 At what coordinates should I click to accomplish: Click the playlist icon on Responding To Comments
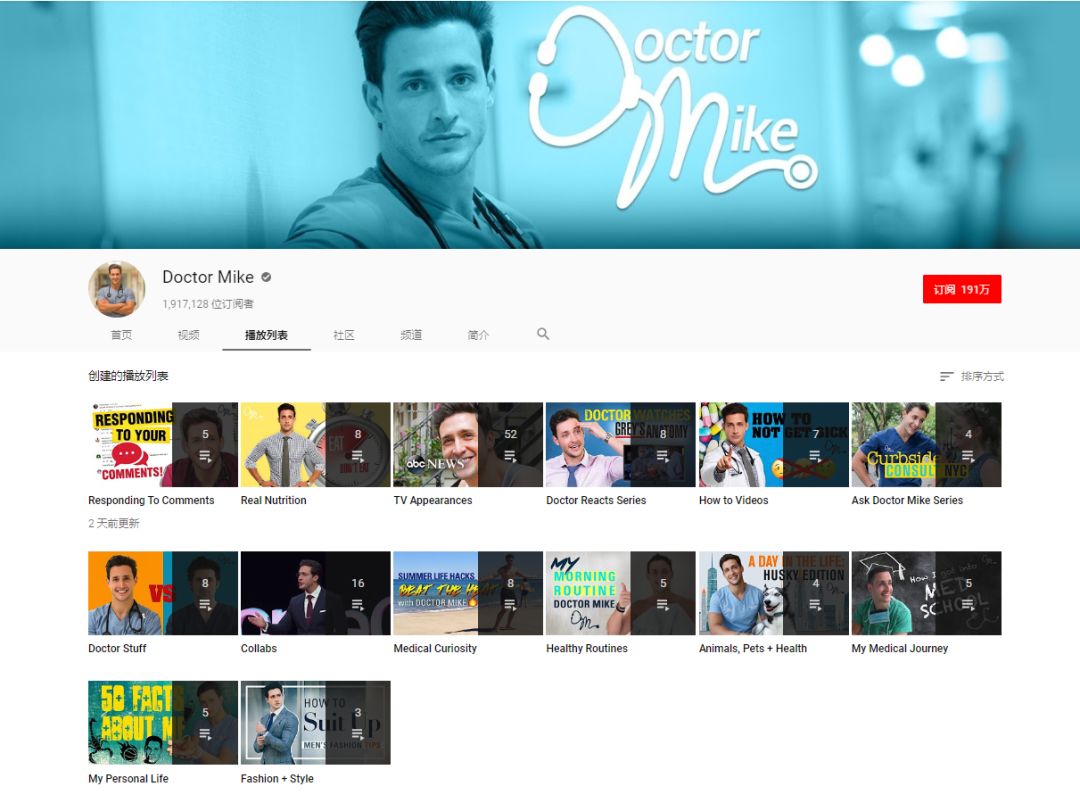pos(205,456)
